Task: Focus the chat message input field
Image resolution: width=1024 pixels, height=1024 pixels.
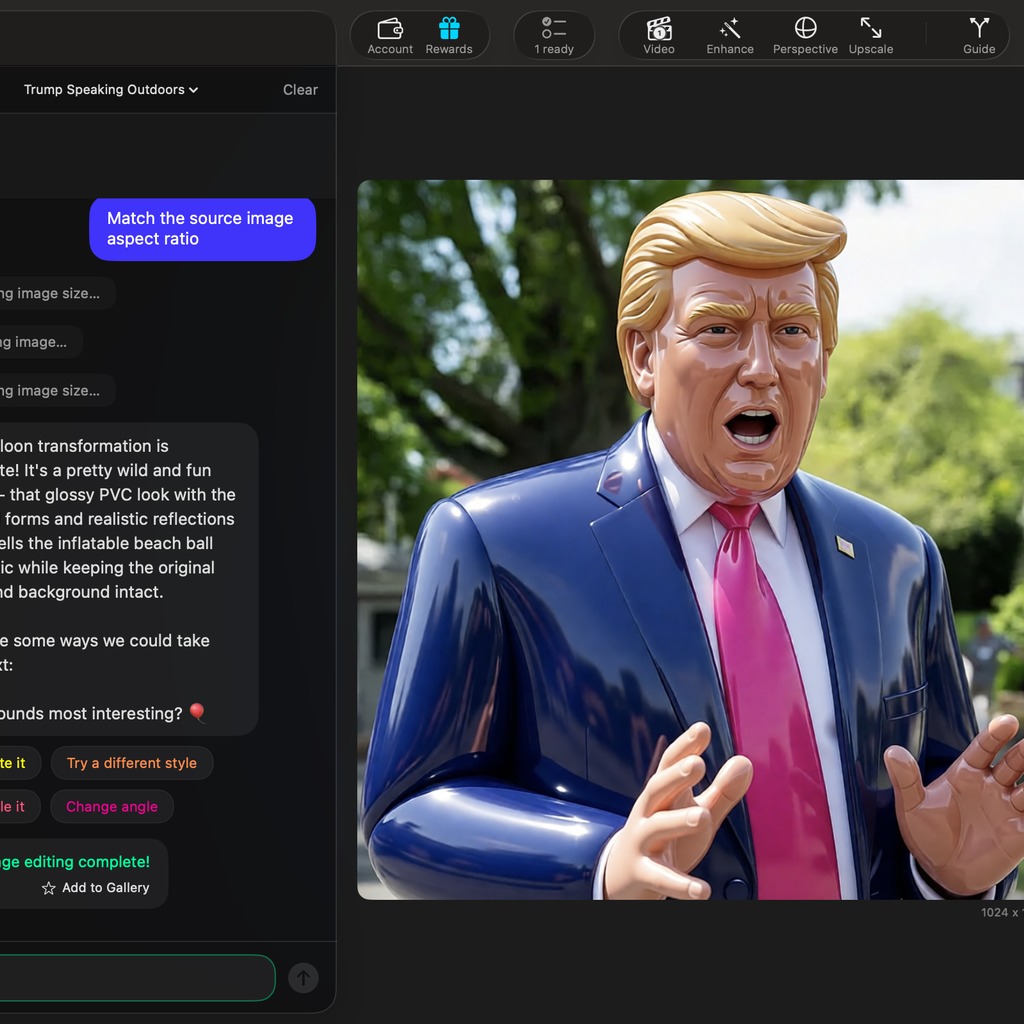Action: (135, 978)
